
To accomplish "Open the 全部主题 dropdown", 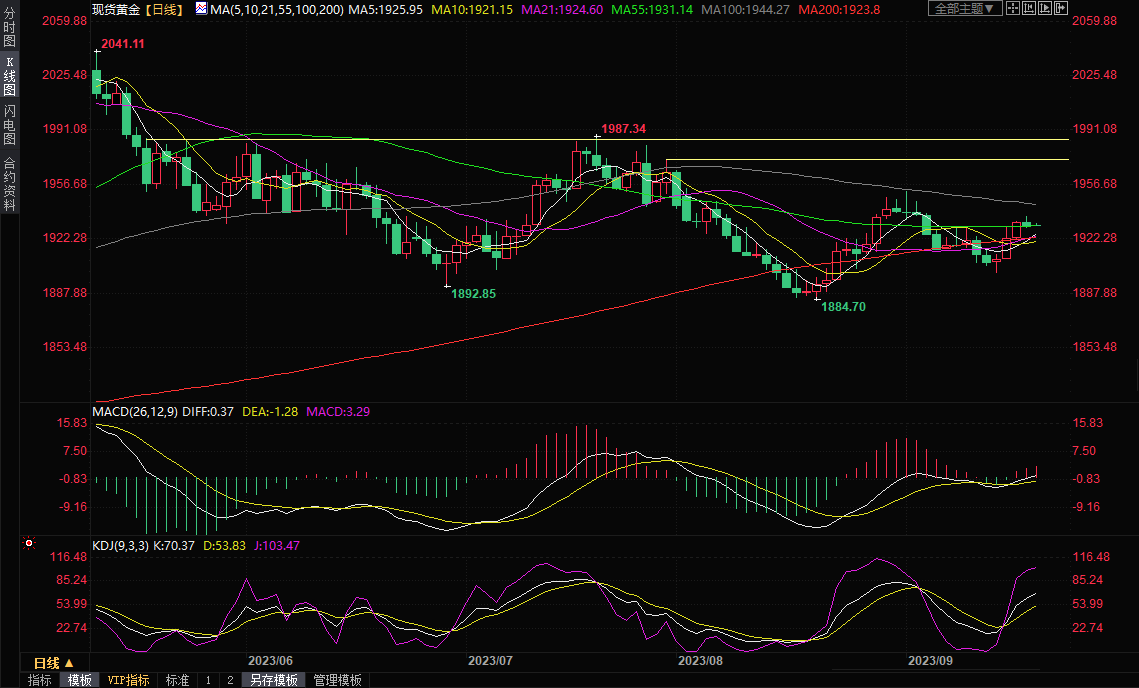I will (x=964, y=9).
